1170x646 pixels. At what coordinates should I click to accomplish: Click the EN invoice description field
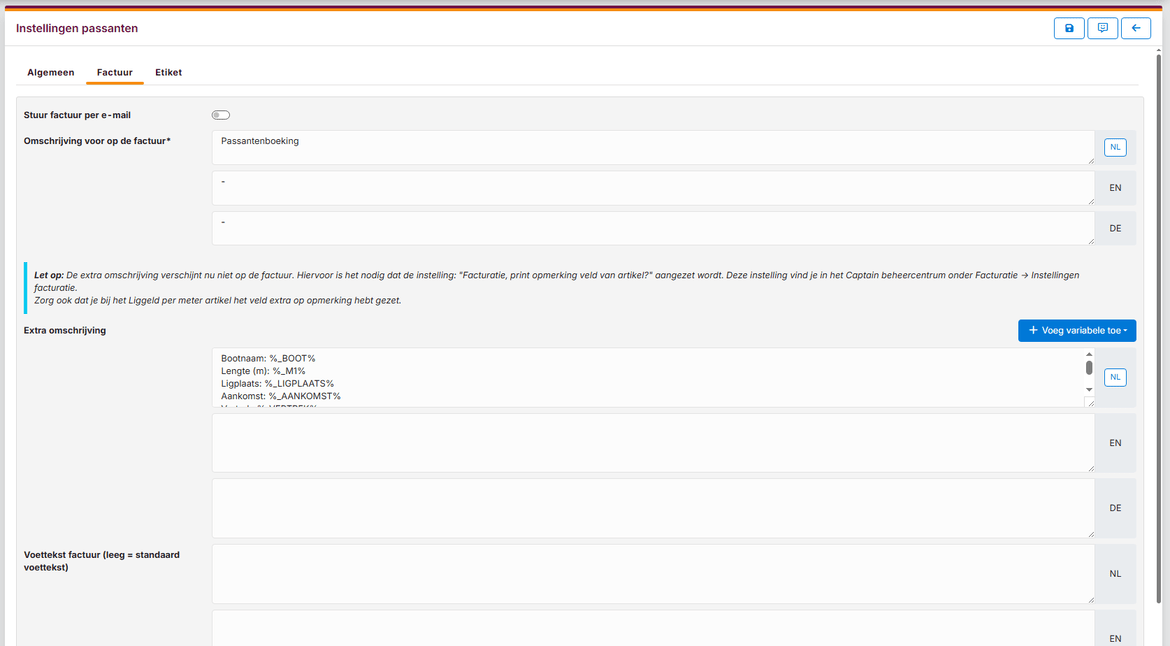pyautogui.click(x=652, y=188)
